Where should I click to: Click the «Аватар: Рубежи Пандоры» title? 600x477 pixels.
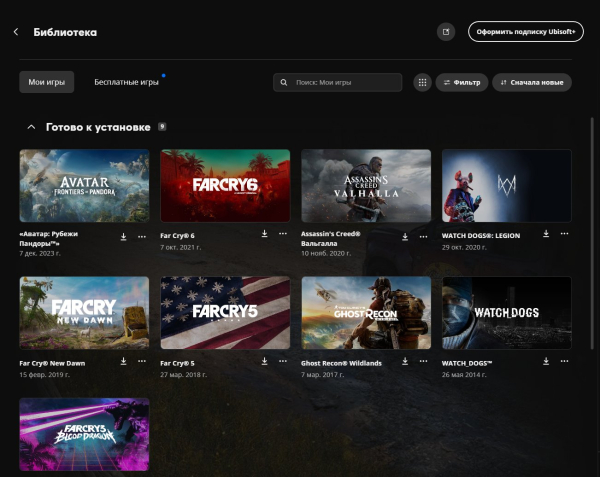pyautogui.click(x=49, y=238)
